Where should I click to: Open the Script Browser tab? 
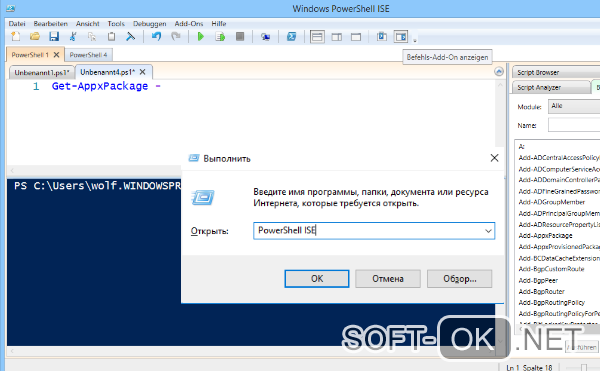point(556,72)
